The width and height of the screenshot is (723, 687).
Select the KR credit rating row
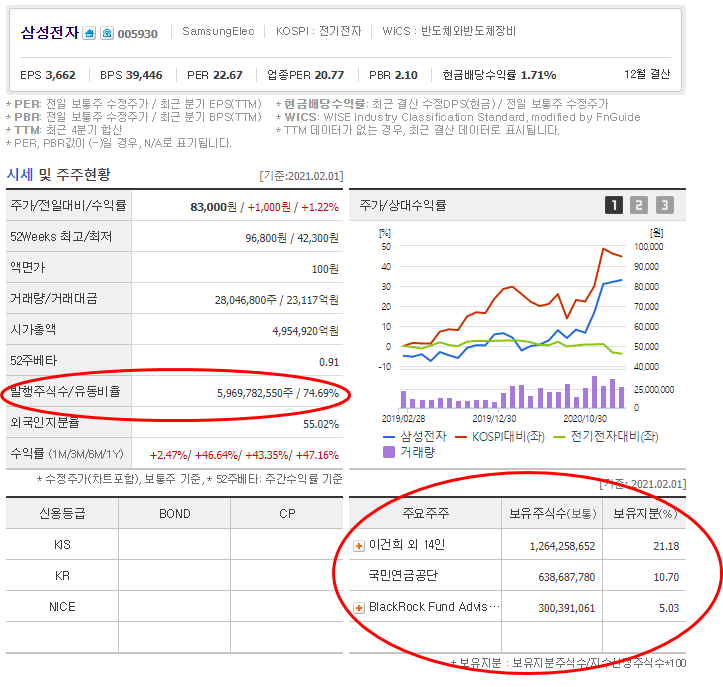click(x=174, y=575)
